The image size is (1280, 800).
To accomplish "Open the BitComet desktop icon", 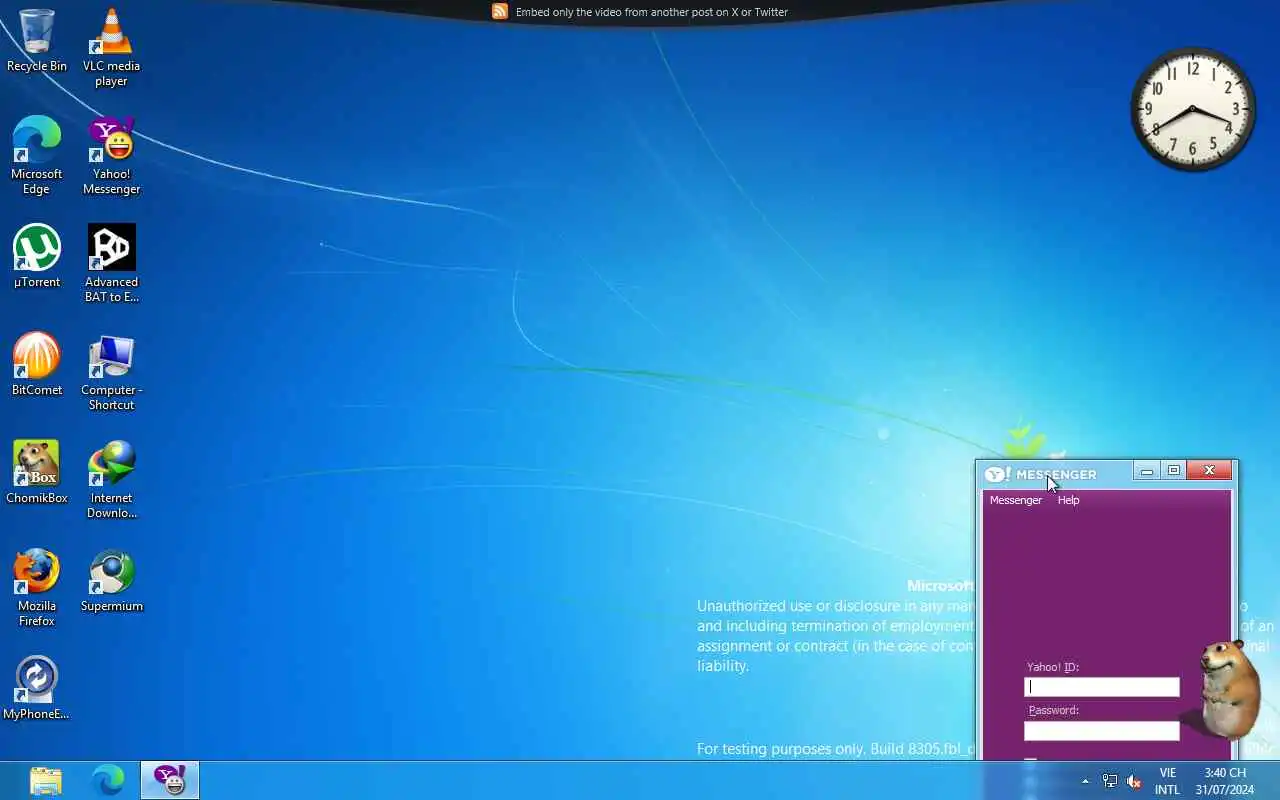I will coord(37,364).
